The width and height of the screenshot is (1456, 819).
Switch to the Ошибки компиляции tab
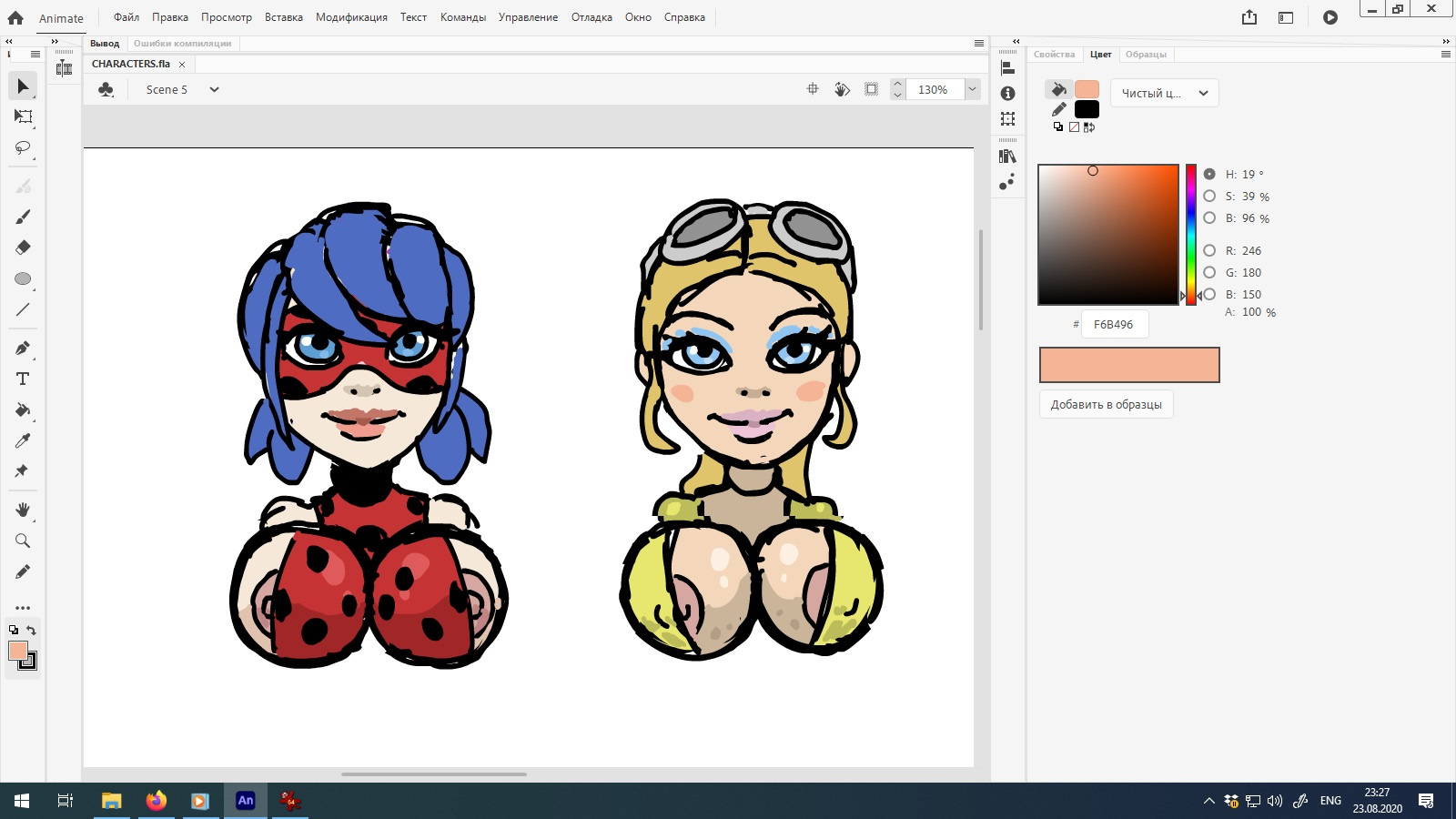click(x=182, y=44)
